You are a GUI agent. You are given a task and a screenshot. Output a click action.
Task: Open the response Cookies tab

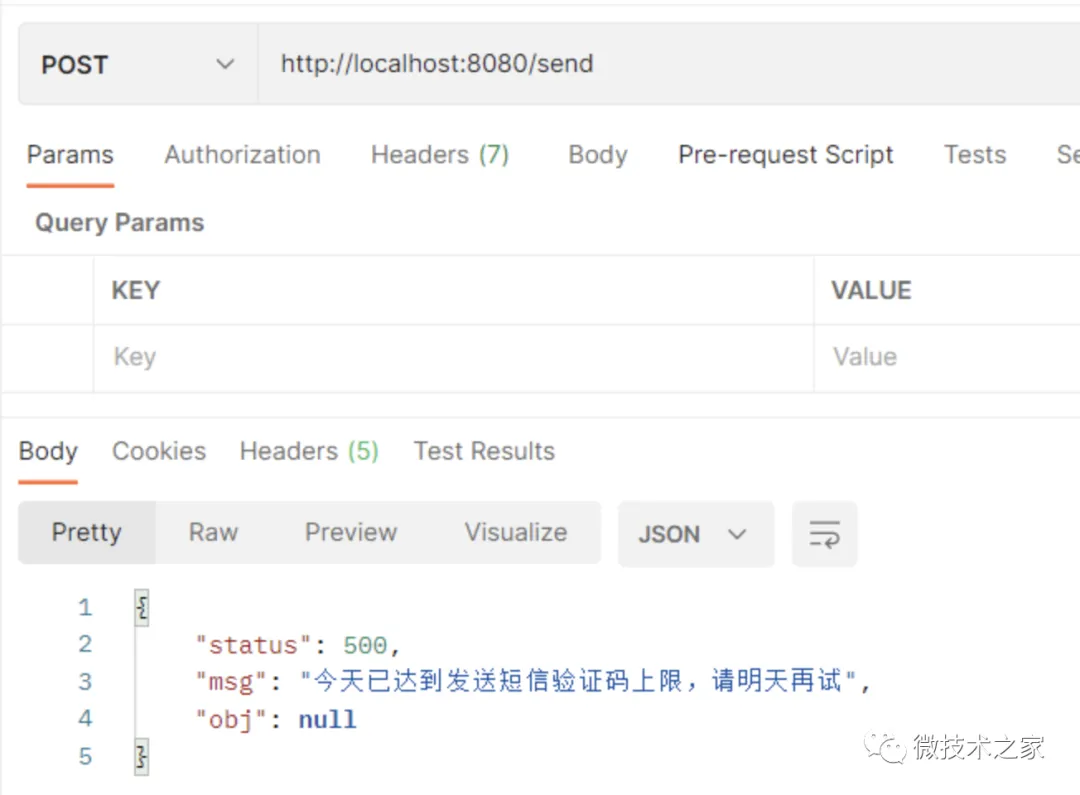pos(159,451)
